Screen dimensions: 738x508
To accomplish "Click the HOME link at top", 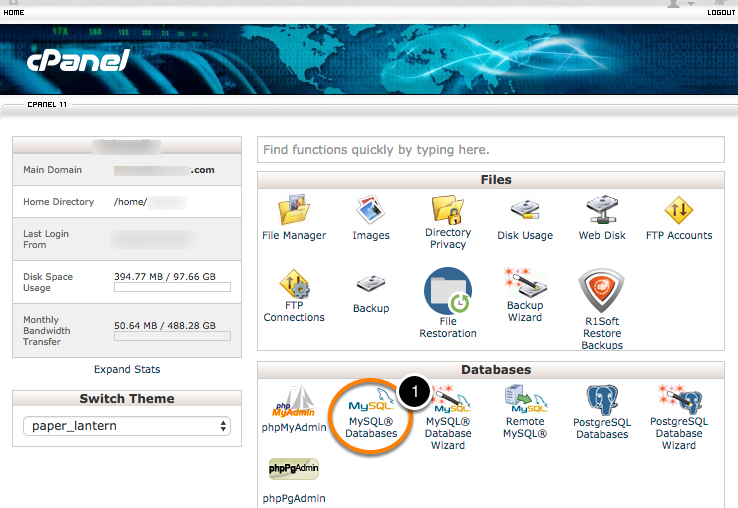I will (14, 12).
